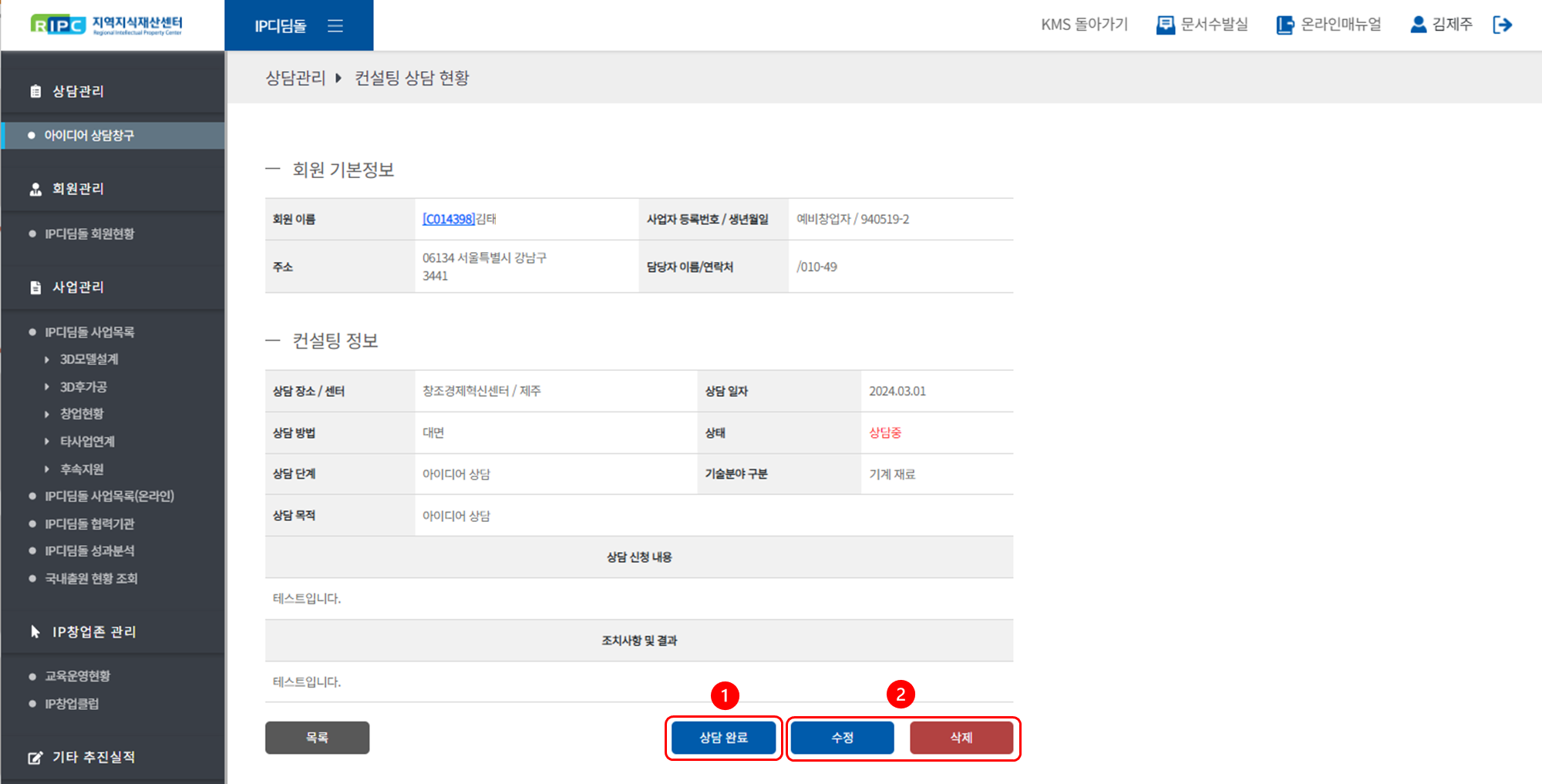The image size is (1542, 784).
Task: Click the RIPC 지역지식재산센터 logo
Action: 106,25
